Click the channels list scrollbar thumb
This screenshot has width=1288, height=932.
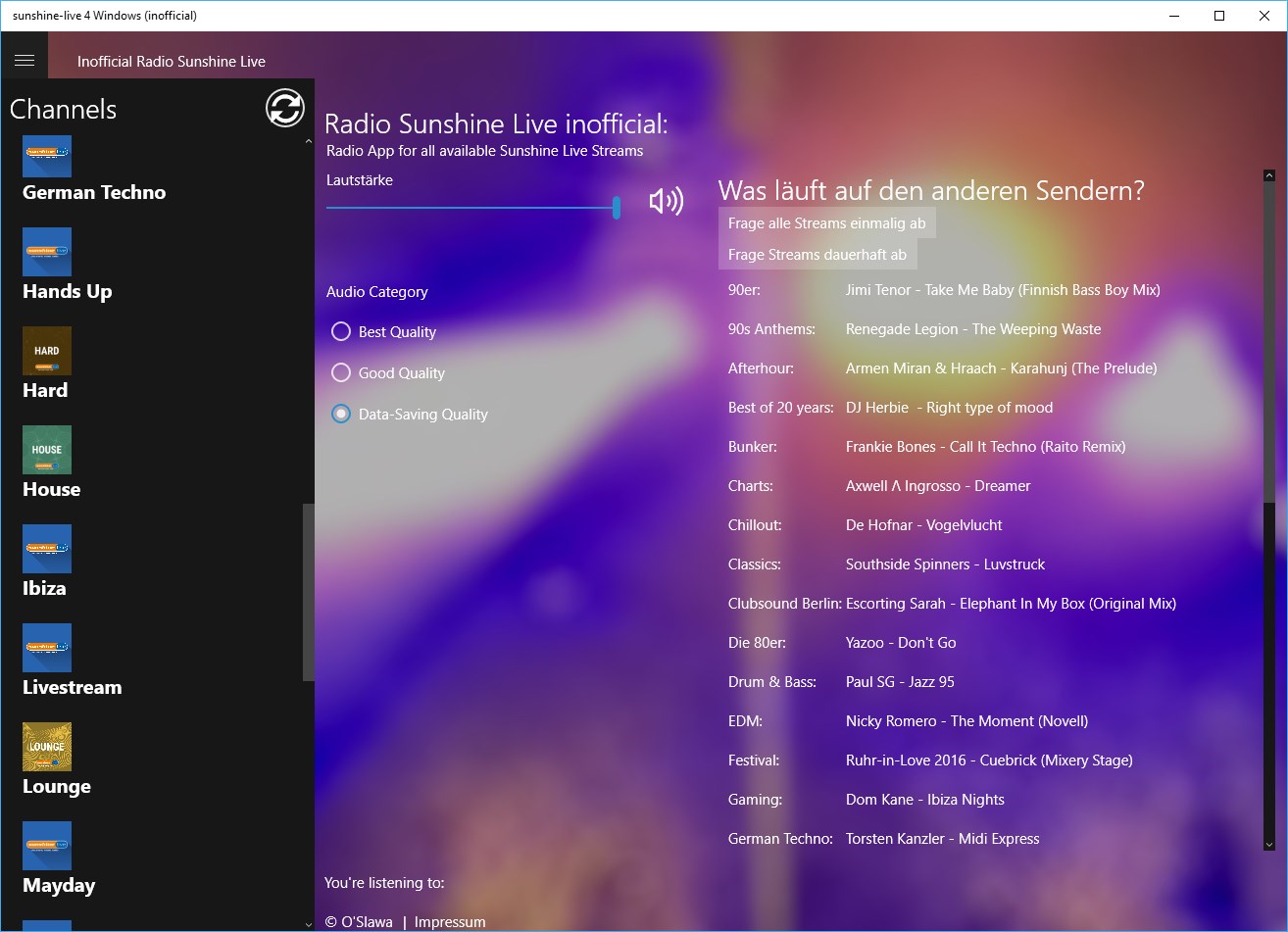[x=309, y=592]
